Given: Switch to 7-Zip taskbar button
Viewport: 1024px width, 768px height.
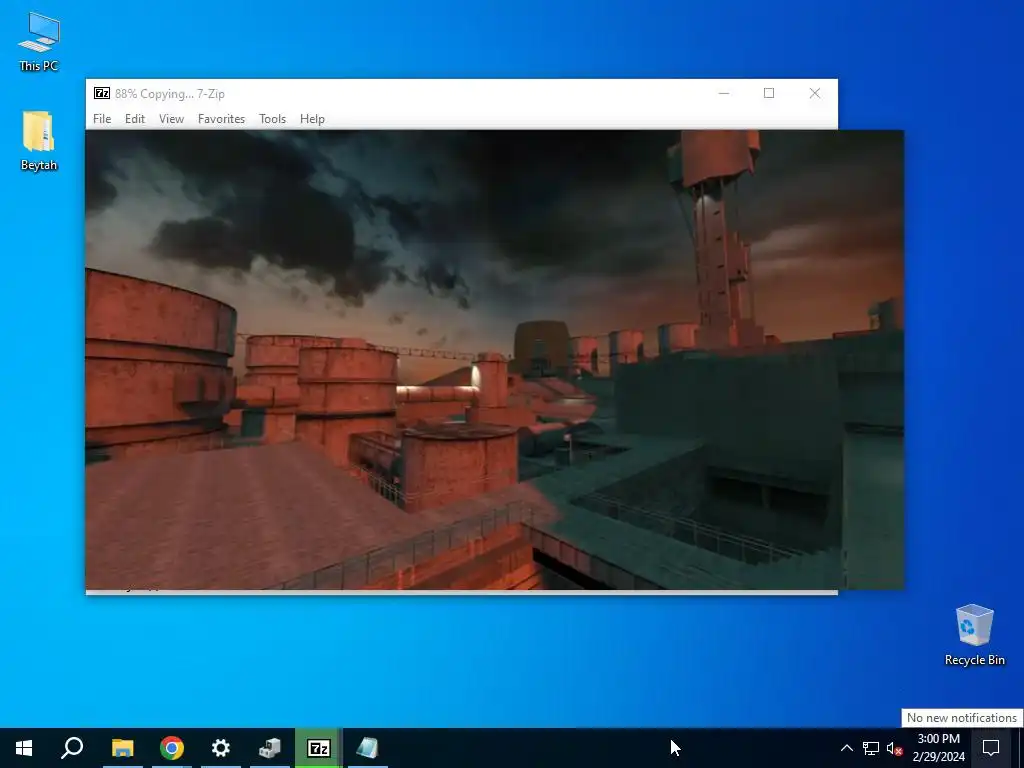Looking at the screenshot, I should pos(319,748).
